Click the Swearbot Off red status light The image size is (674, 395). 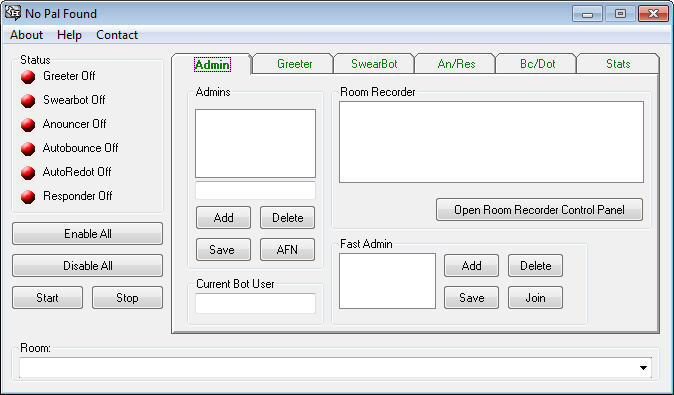pos(28,101)
